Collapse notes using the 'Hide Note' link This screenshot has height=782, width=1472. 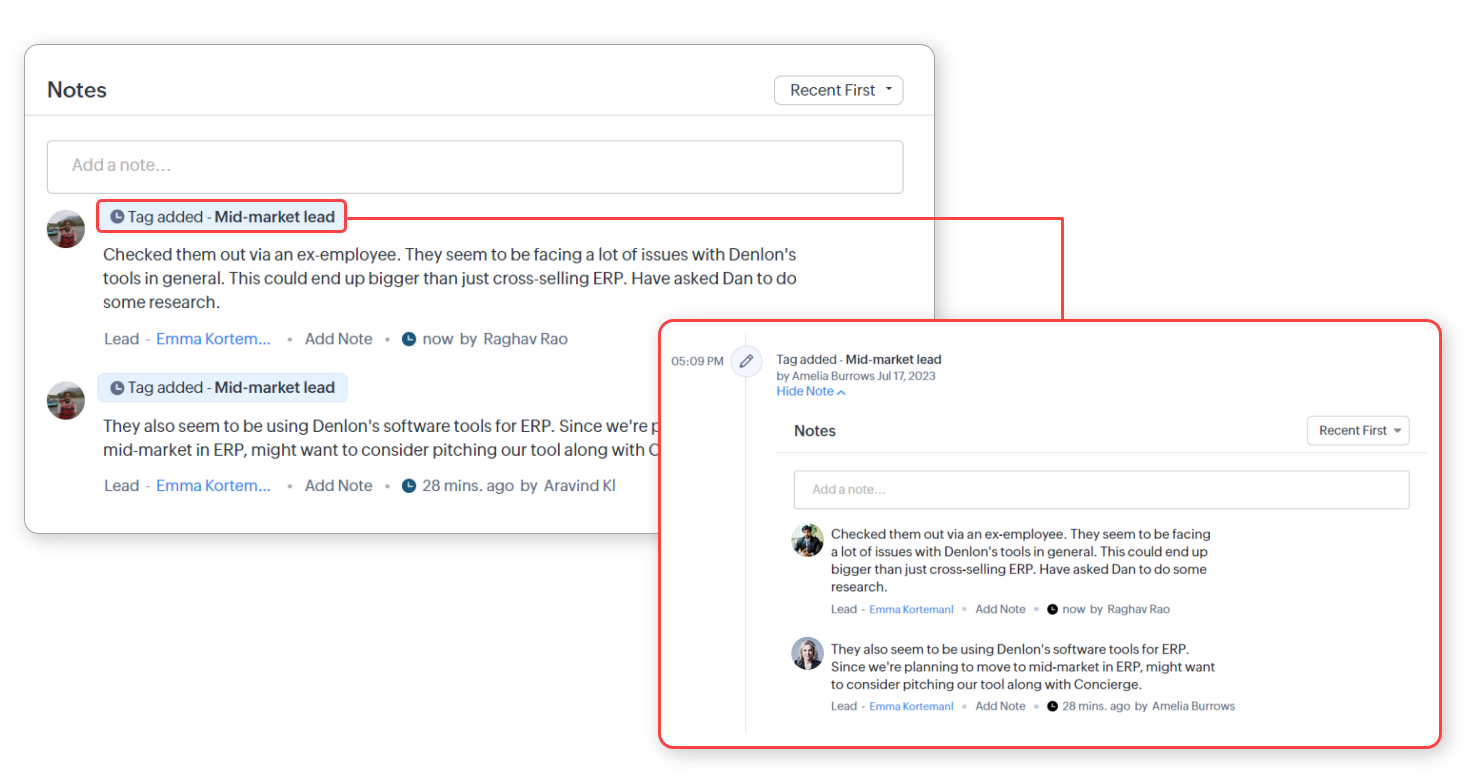[810, 391]
